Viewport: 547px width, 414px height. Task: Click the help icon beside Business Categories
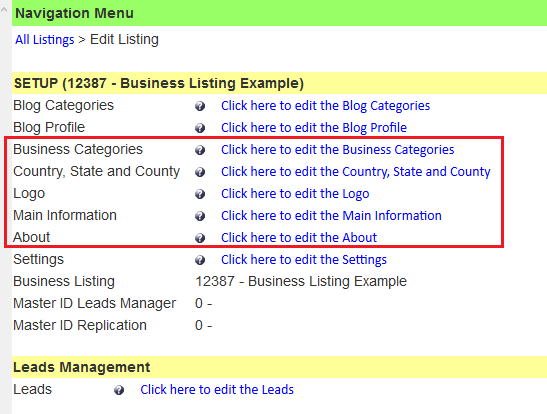(x=200, y=150)
